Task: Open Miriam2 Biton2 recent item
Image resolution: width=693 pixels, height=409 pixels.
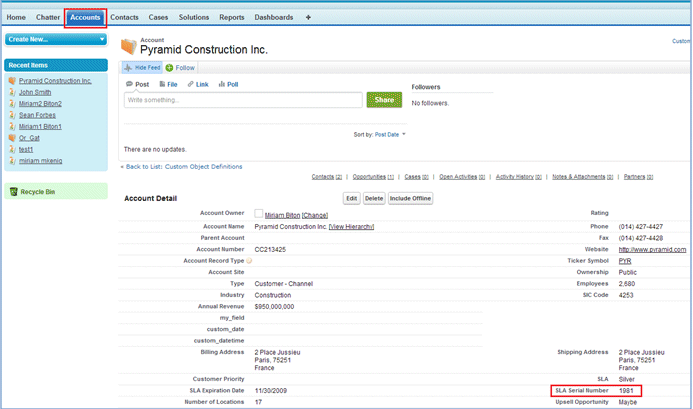Action: click(40, 104)
